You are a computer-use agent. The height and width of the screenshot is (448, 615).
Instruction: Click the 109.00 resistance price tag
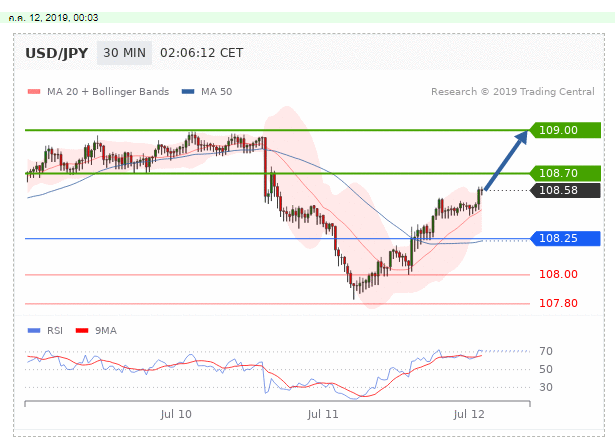[565, 130]
